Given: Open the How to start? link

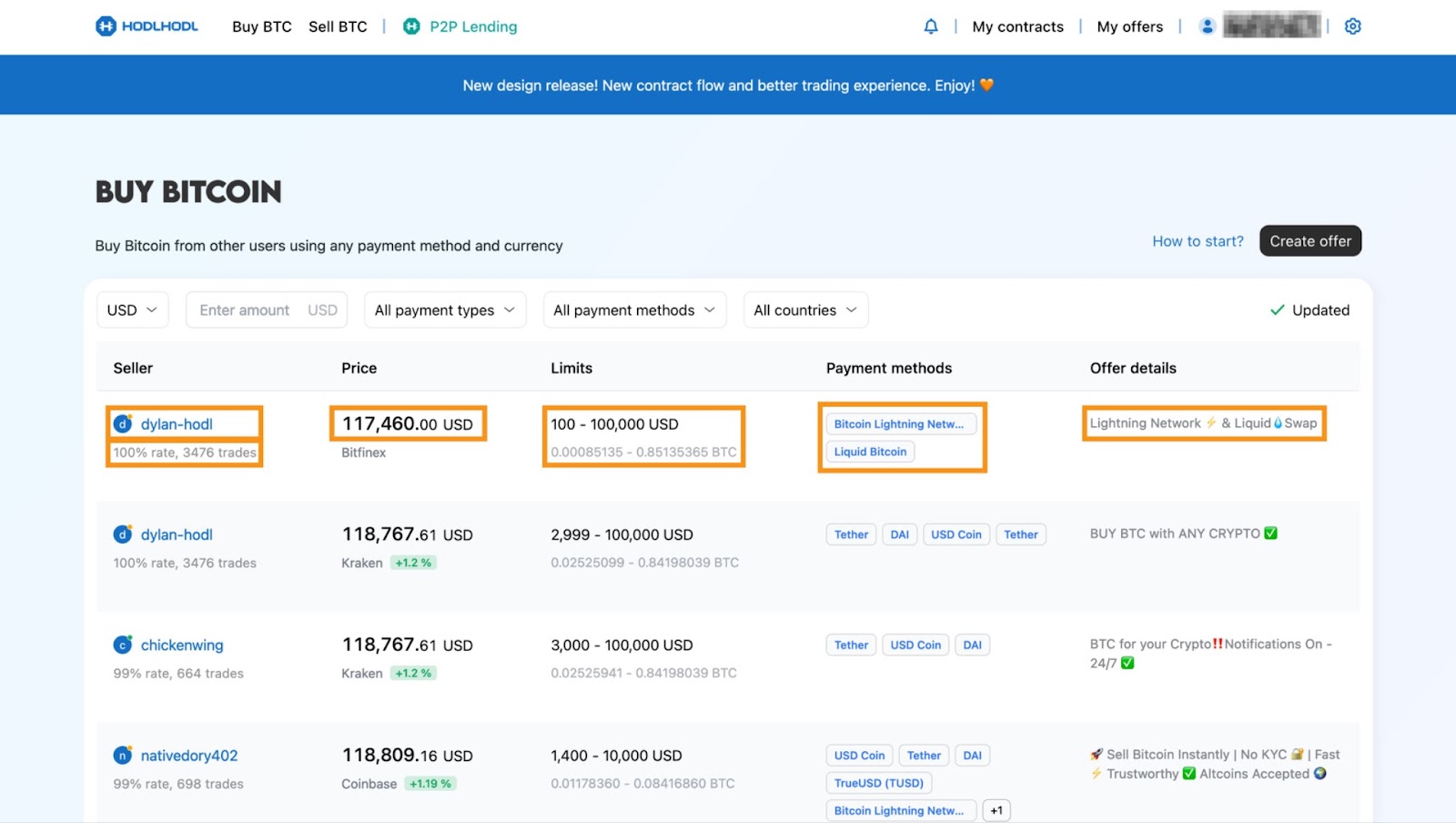Looking at the screenshot, I should coord(1198,241).
